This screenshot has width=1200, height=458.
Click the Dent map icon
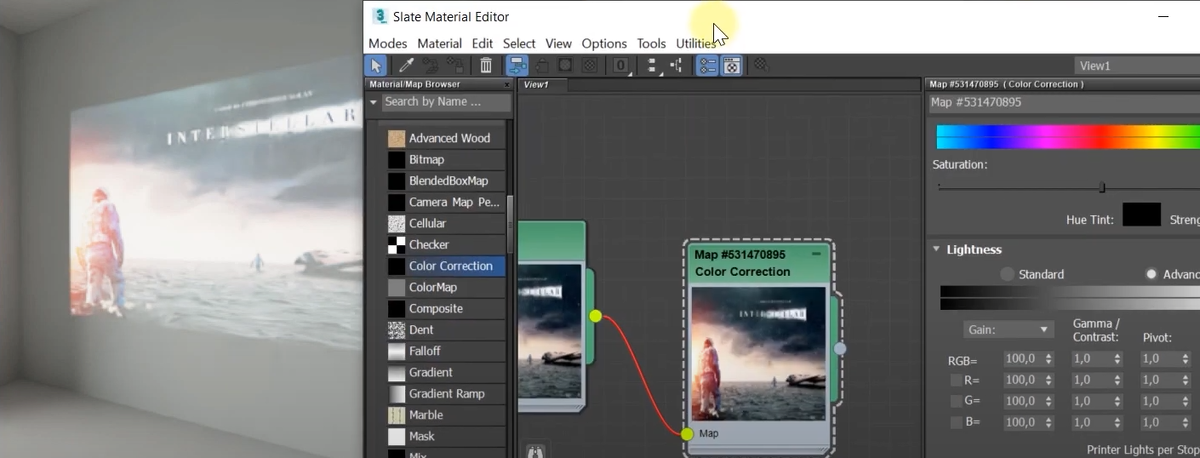[397, 329]
